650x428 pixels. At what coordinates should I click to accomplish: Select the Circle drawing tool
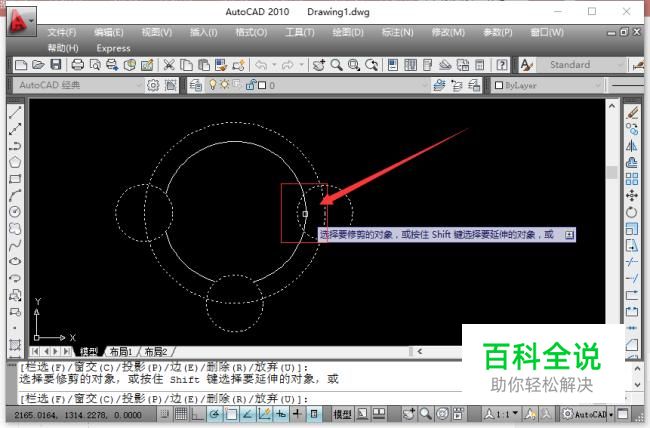(15, 212)
